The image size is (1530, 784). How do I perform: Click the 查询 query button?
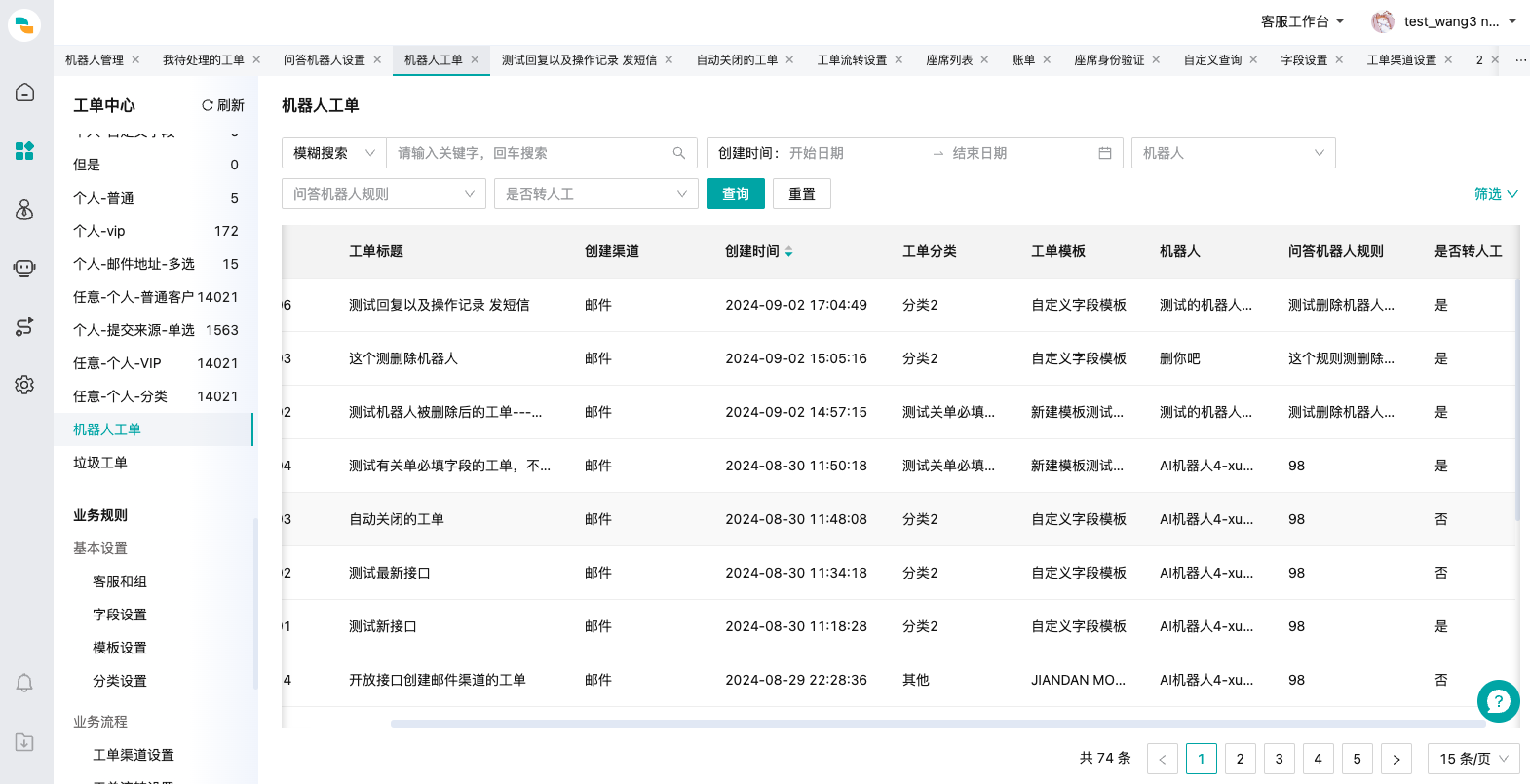click(x=736, y=194)
